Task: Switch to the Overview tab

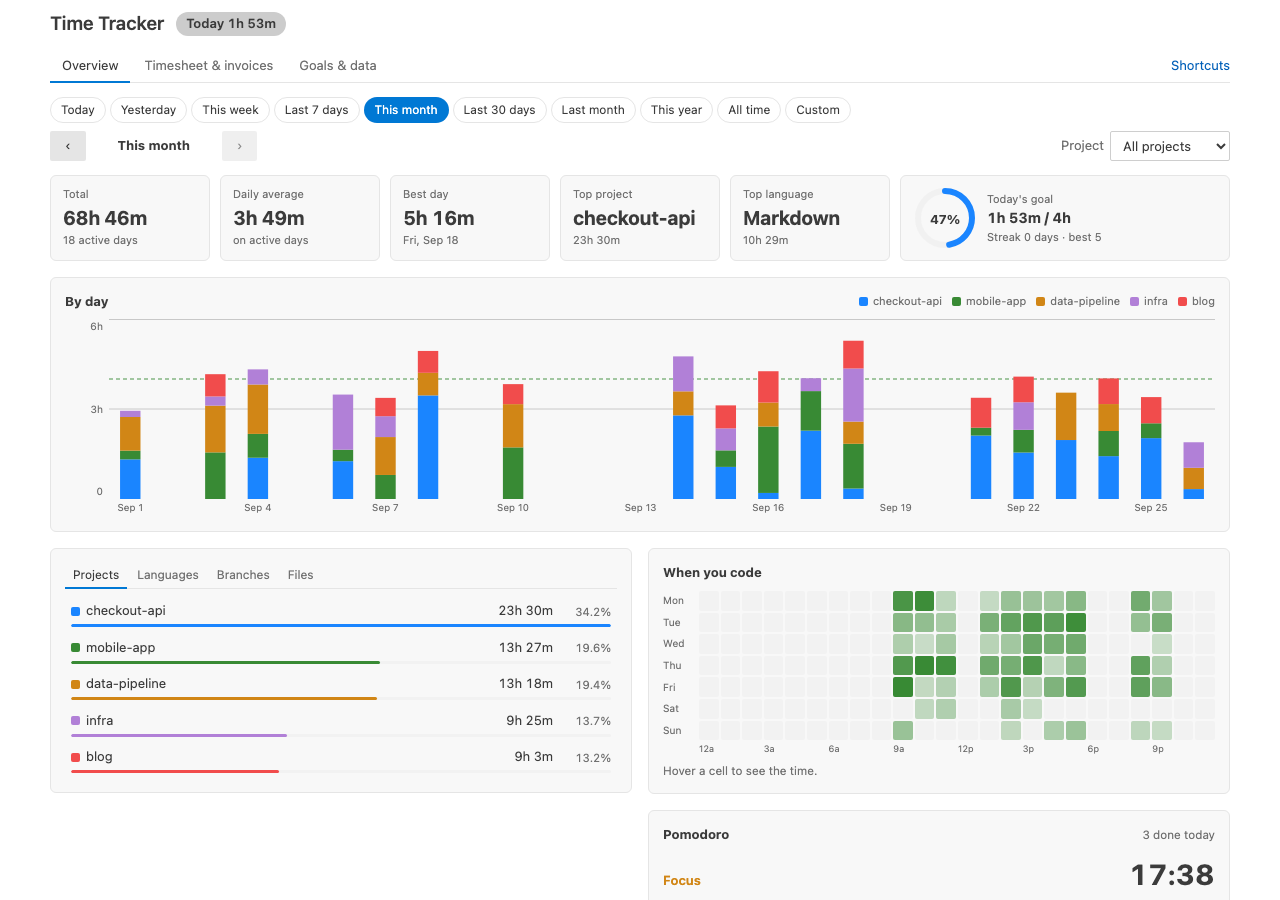Action: (90, 66)
